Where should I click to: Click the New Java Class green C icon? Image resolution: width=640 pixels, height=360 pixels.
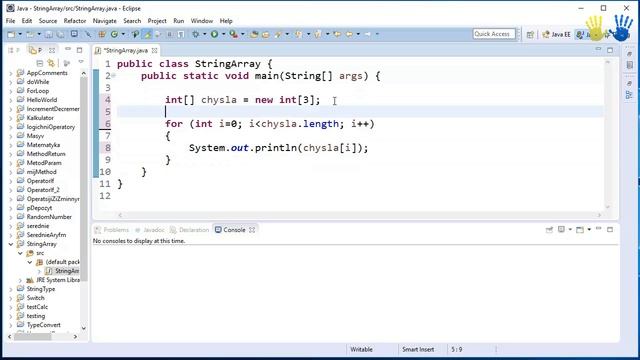[x=114, y=34]
